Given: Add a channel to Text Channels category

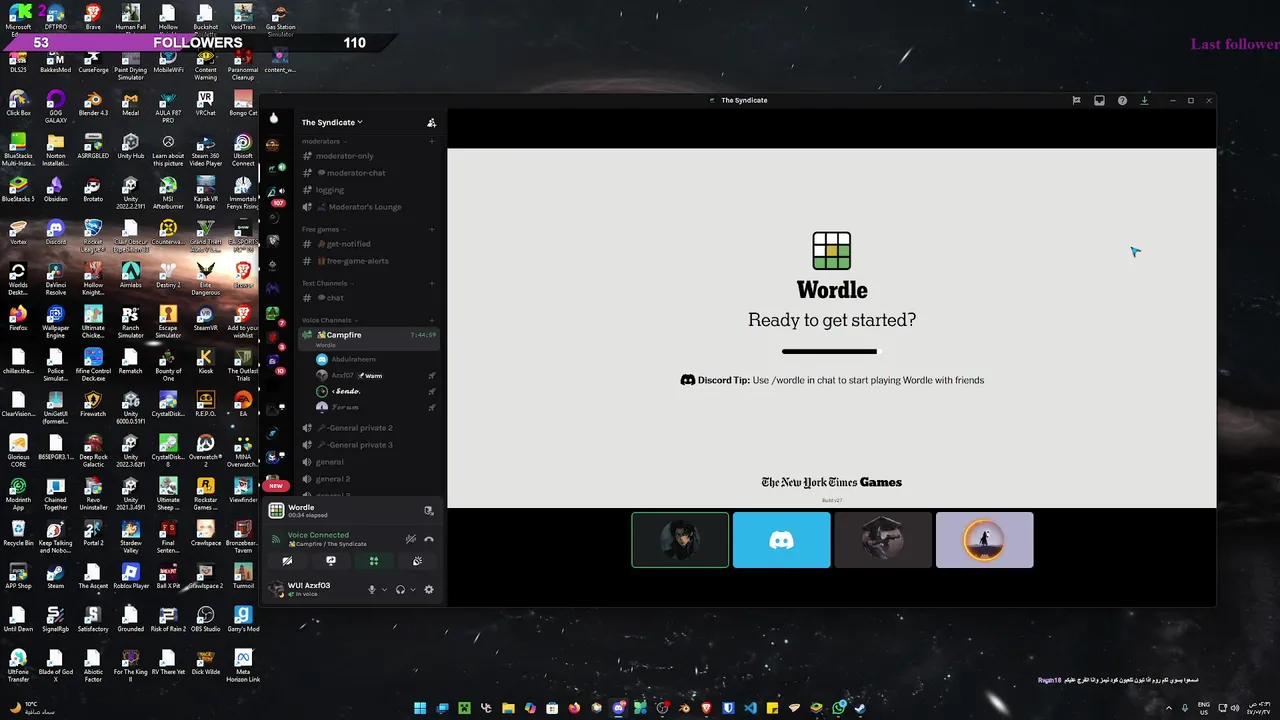Looking at the screenshot, I should click(432, 283).
